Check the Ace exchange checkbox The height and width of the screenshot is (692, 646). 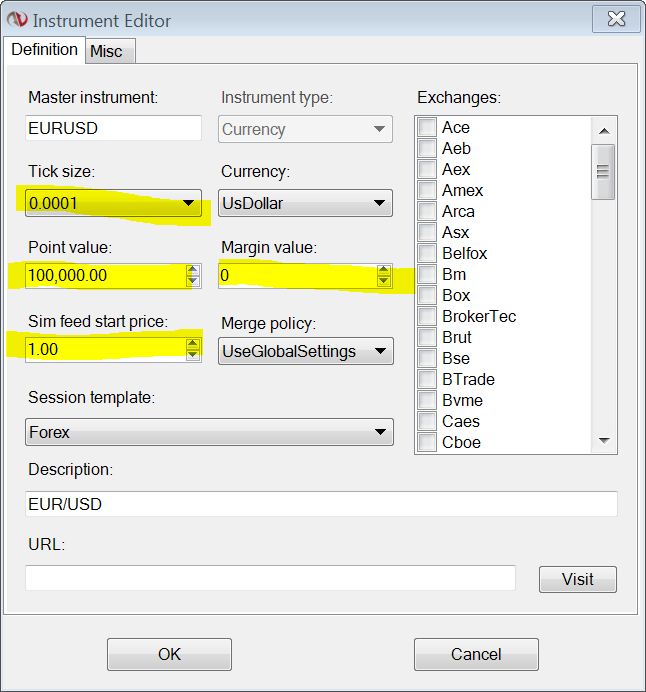click(427, 128)
